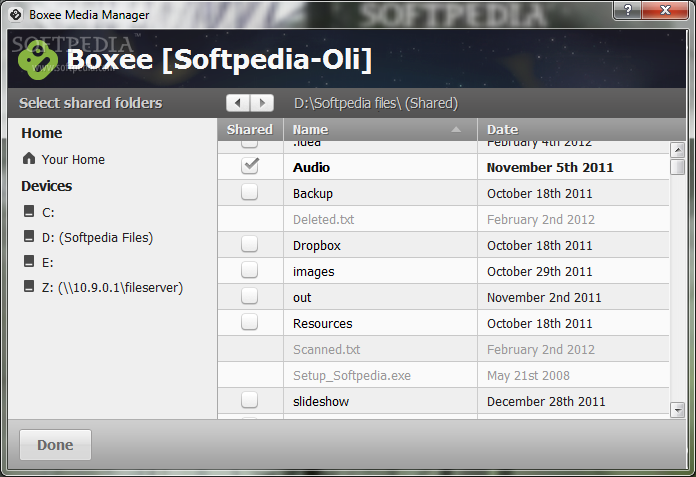Go forward with the right arrow button
This screenshot has width=696, height=477.
click(262, 103)
